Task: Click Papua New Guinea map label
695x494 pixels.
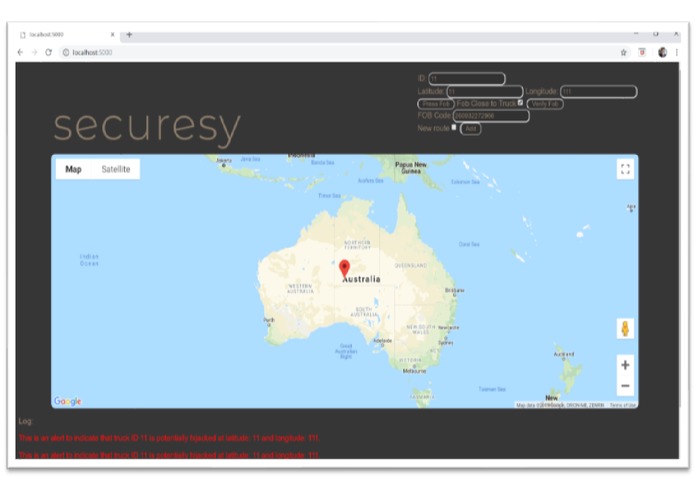Action: 411,167
